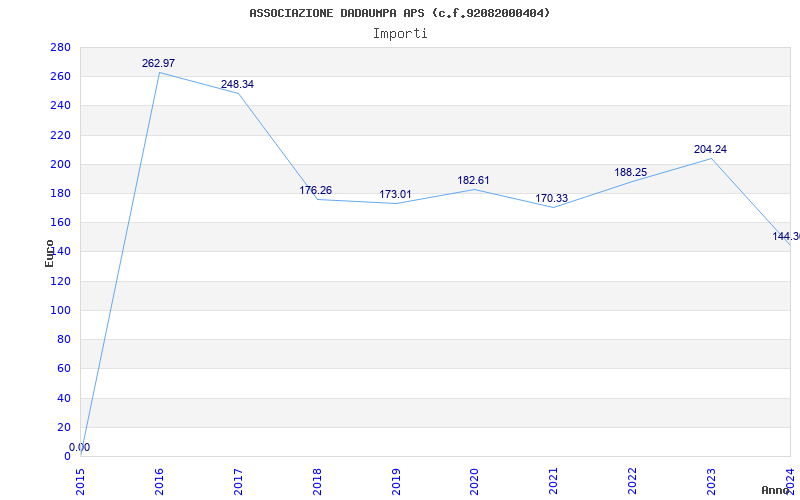Screen dimensions: 800x500
Task: Click the 2019 x-axis year label
Action: point(396,482)
